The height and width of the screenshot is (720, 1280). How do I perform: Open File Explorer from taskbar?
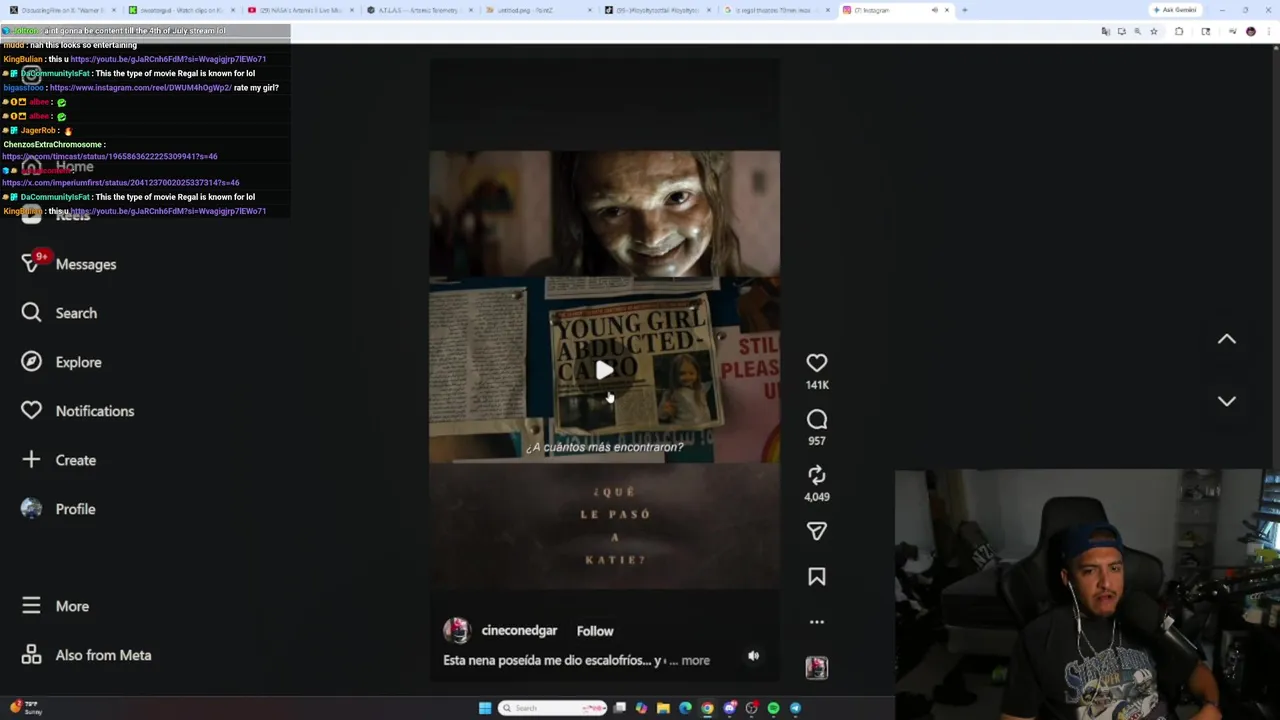pos(663,708)
